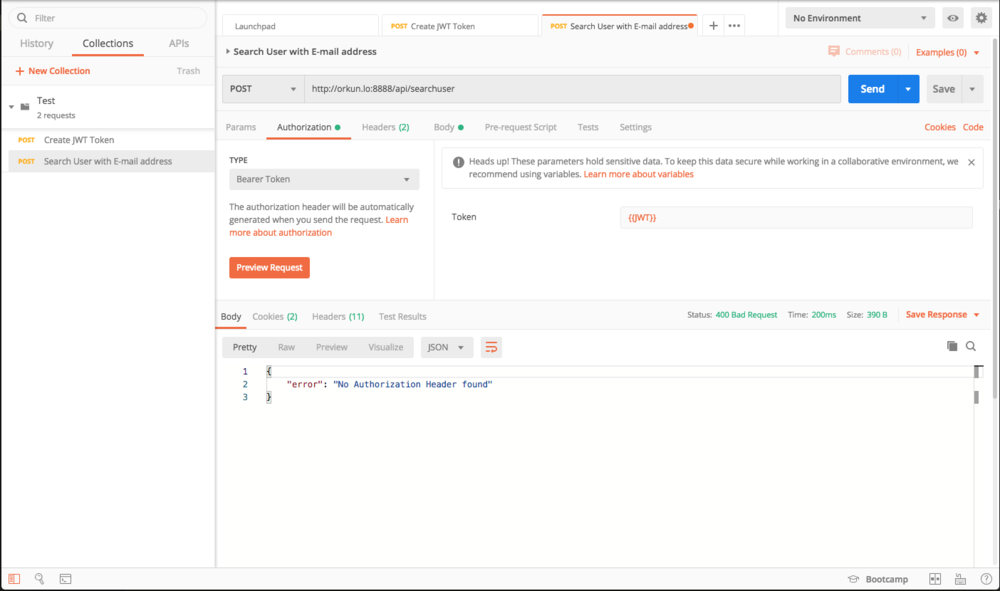Screen dimensions: 1000x591
Task: Select Create JWT Token request in sidebar
Action: (x=79, y=140)
